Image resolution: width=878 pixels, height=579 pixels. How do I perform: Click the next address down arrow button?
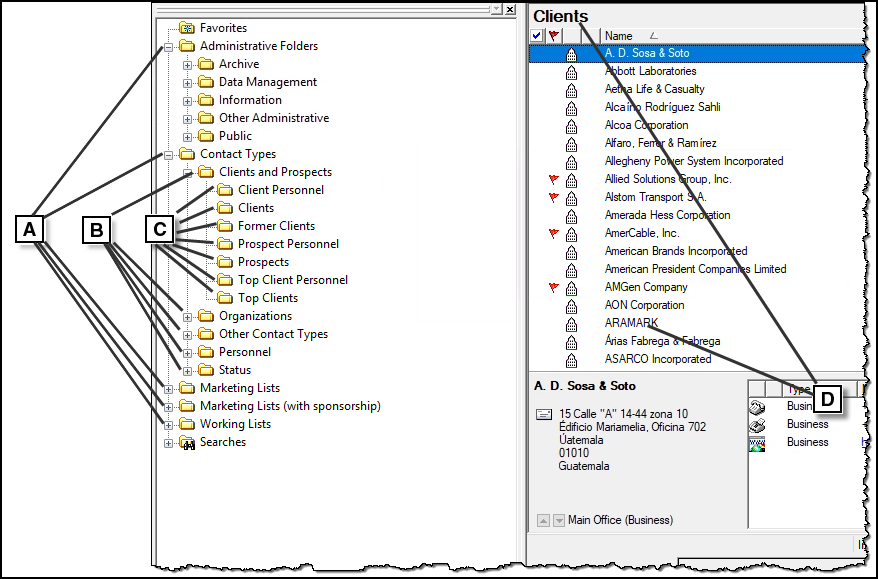[x=559, y=521]
